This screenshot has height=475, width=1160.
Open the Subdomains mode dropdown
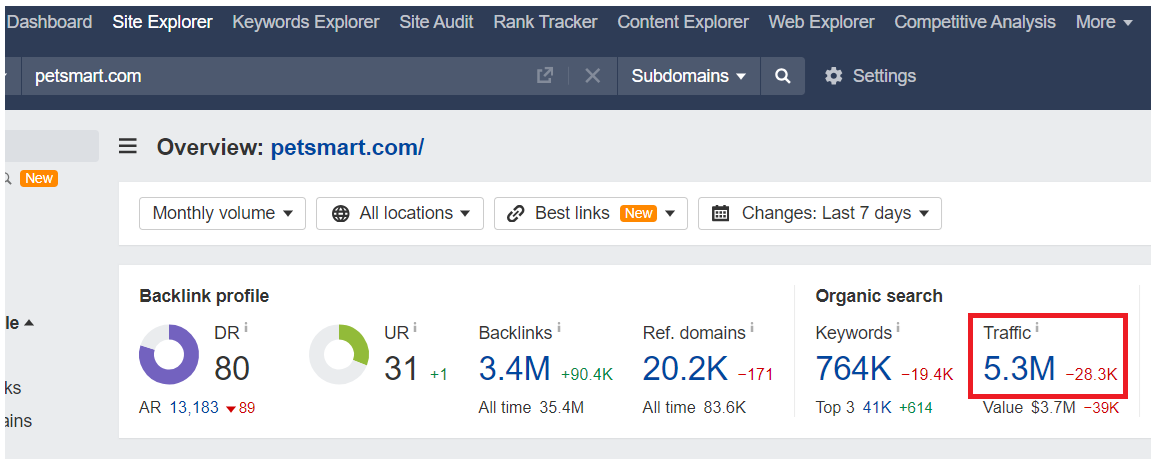(x=689, y=75)
